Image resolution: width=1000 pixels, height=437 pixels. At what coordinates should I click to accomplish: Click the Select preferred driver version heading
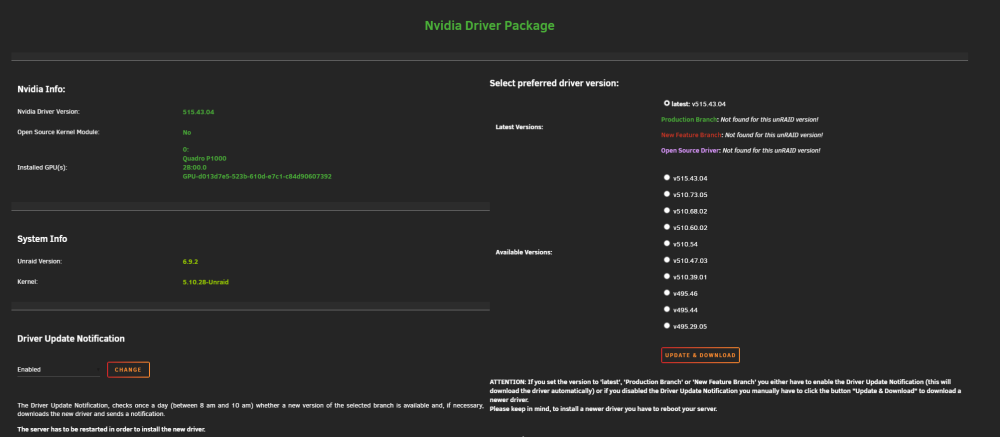(554, 83)
